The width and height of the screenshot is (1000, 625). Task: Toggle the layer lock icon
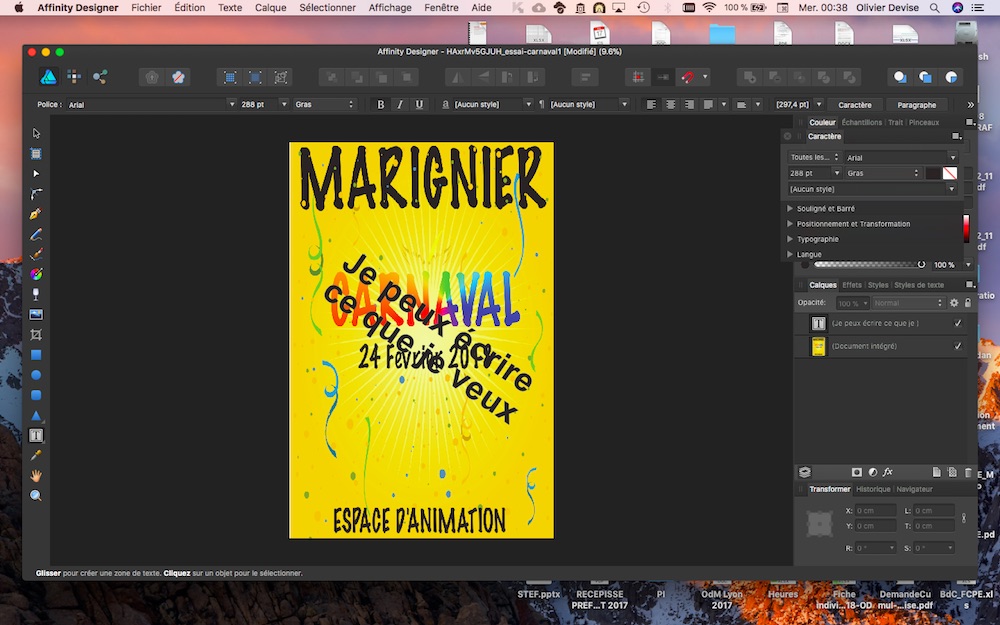click(x=968, y=303)
